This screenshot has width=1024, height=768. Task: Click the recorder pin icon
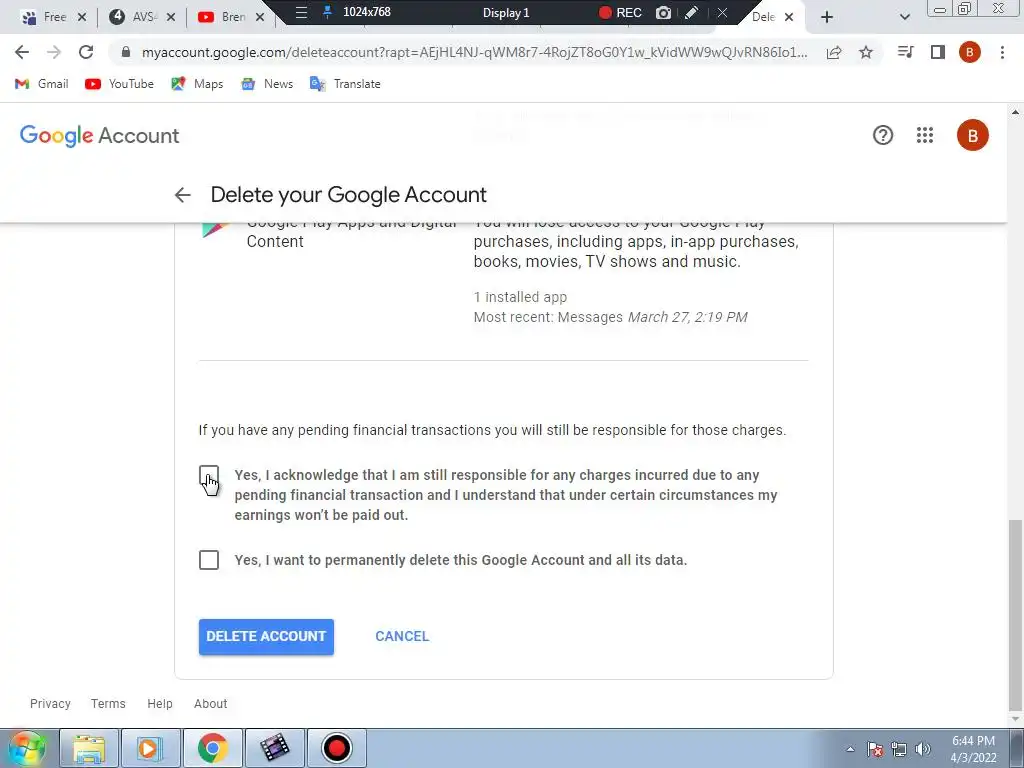coord(328,12)
